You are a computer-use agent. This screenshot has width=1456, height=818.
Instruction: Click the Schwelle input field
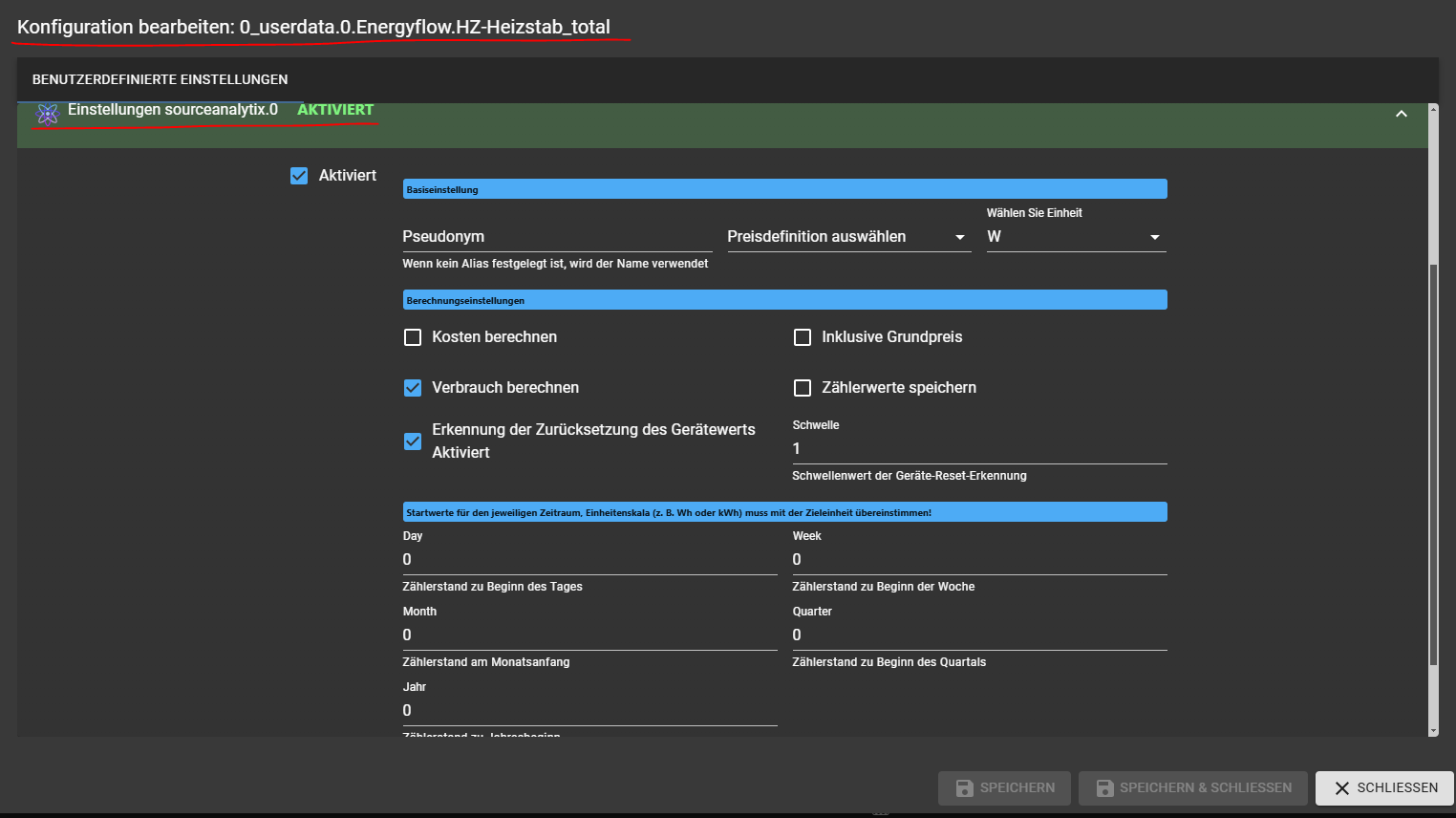tap(979, 449)
